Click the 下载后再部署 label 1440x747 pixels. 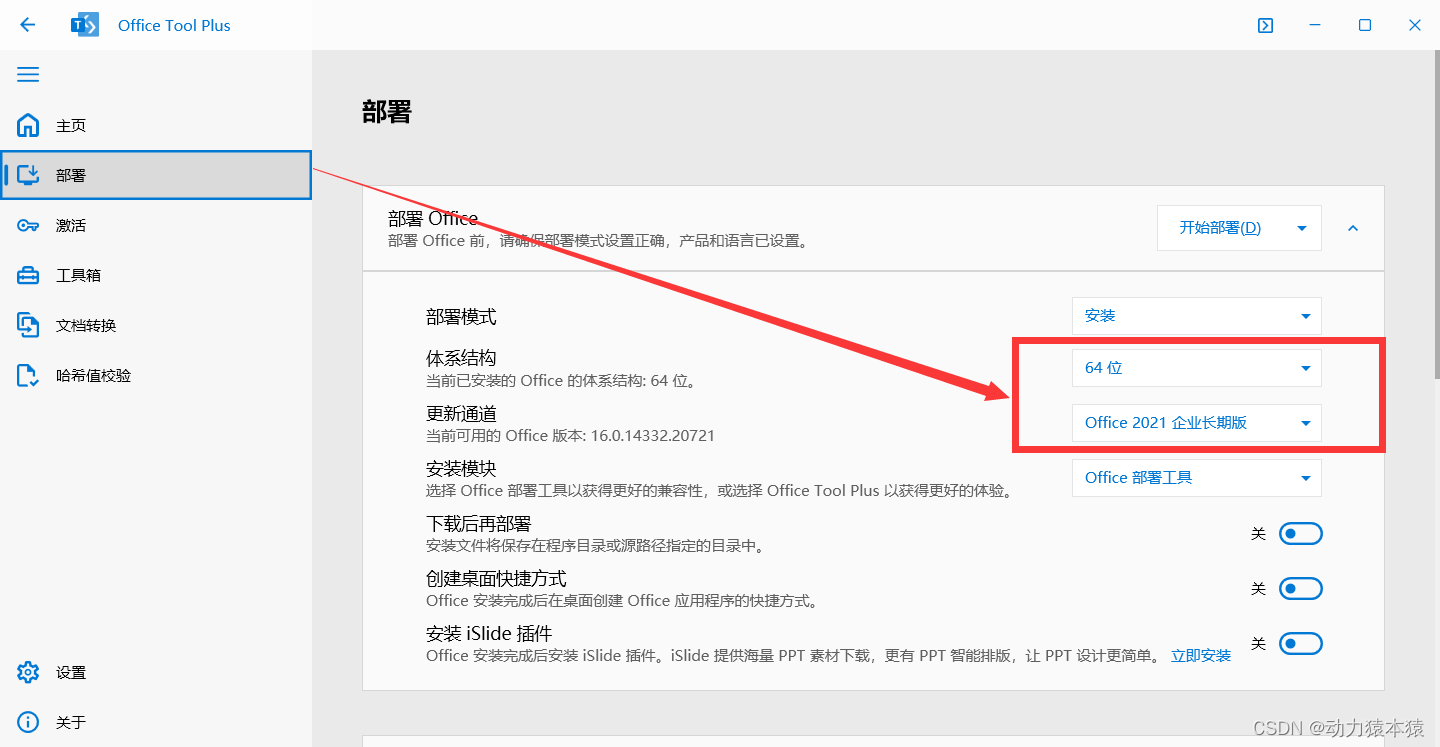click(x=478, y=523)
